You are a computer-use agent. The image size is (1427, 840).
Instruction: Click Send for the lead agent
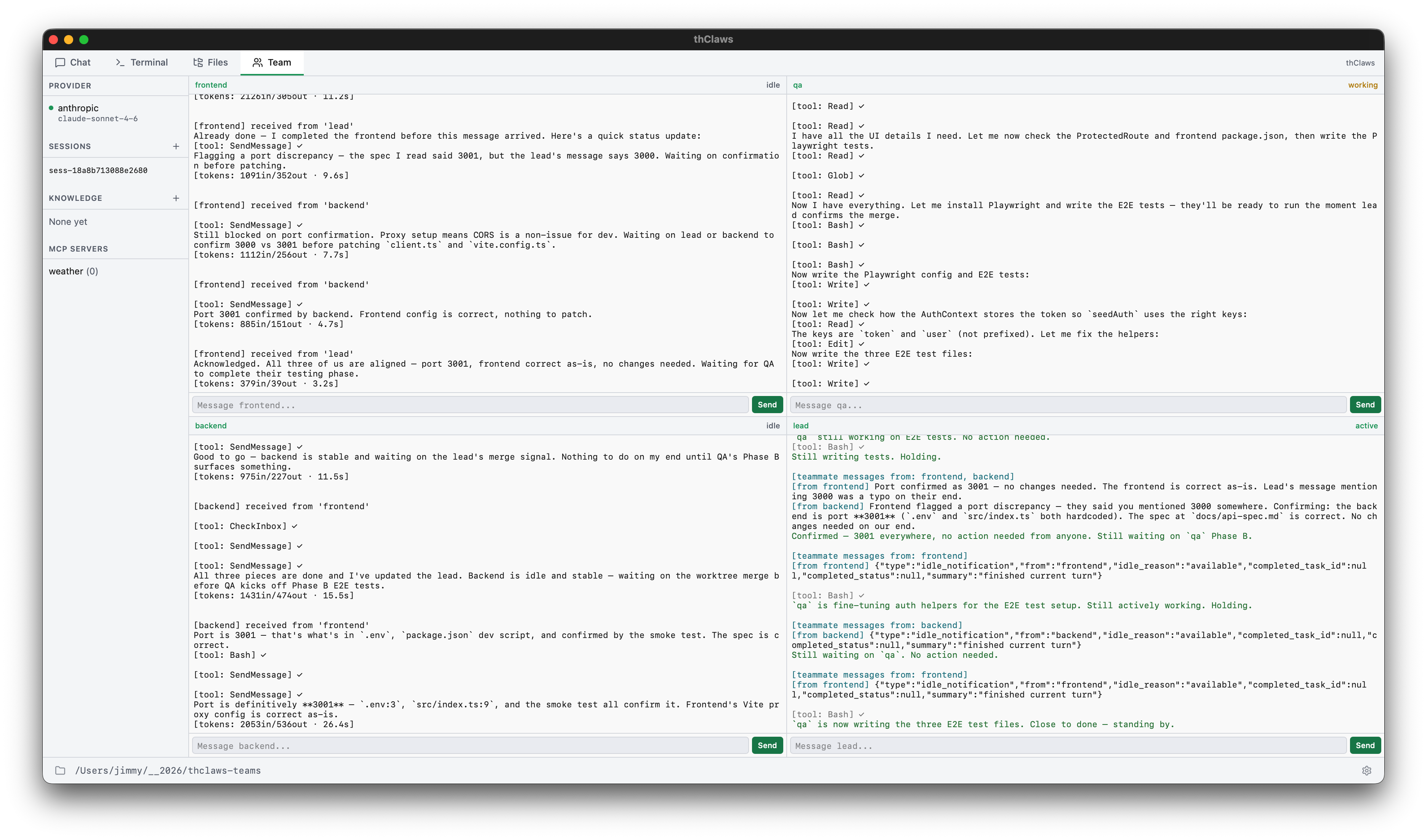click(1365, 745)
